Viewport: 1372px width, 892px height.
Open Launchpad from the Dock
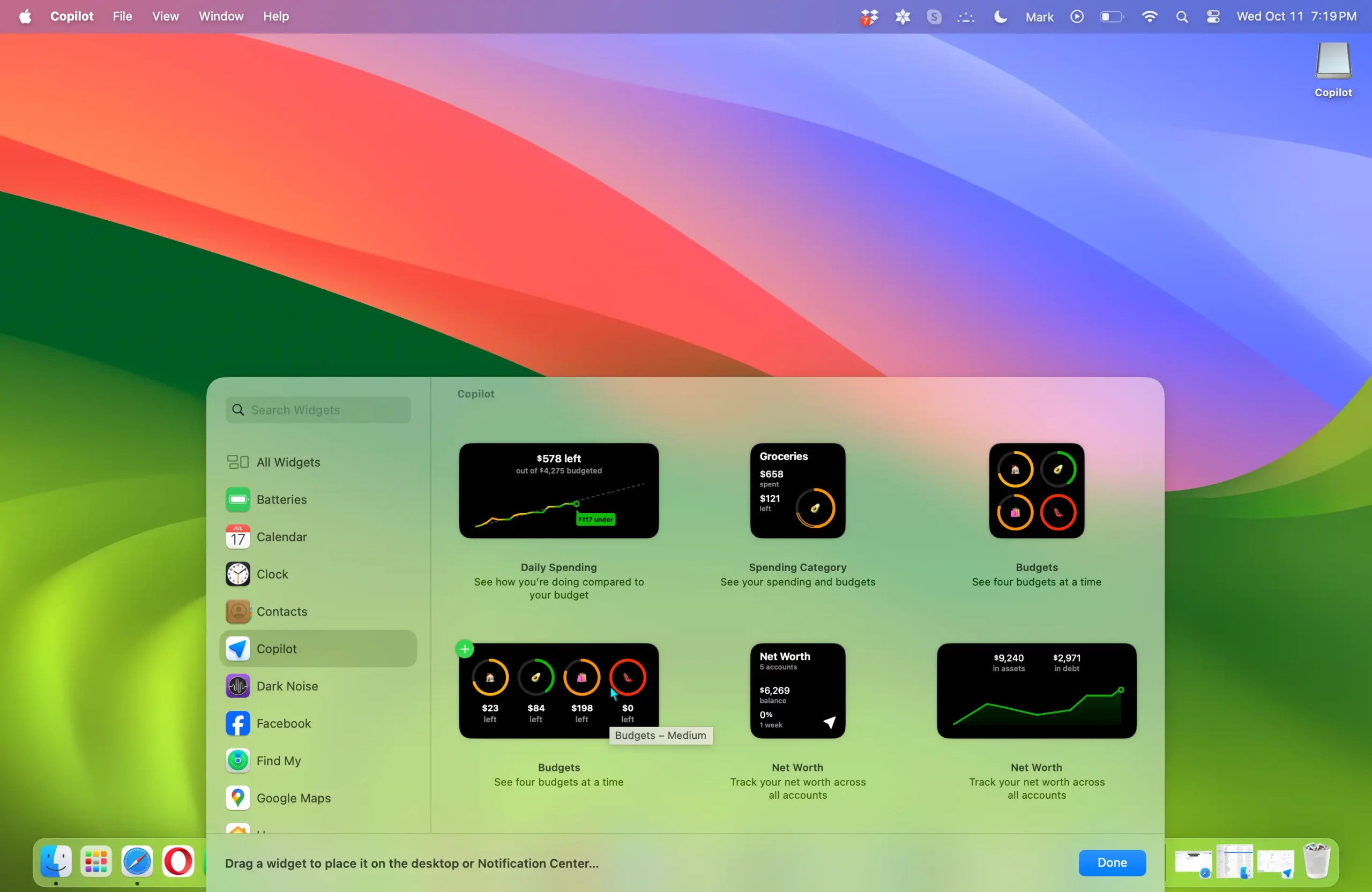[x=96, y=861]
